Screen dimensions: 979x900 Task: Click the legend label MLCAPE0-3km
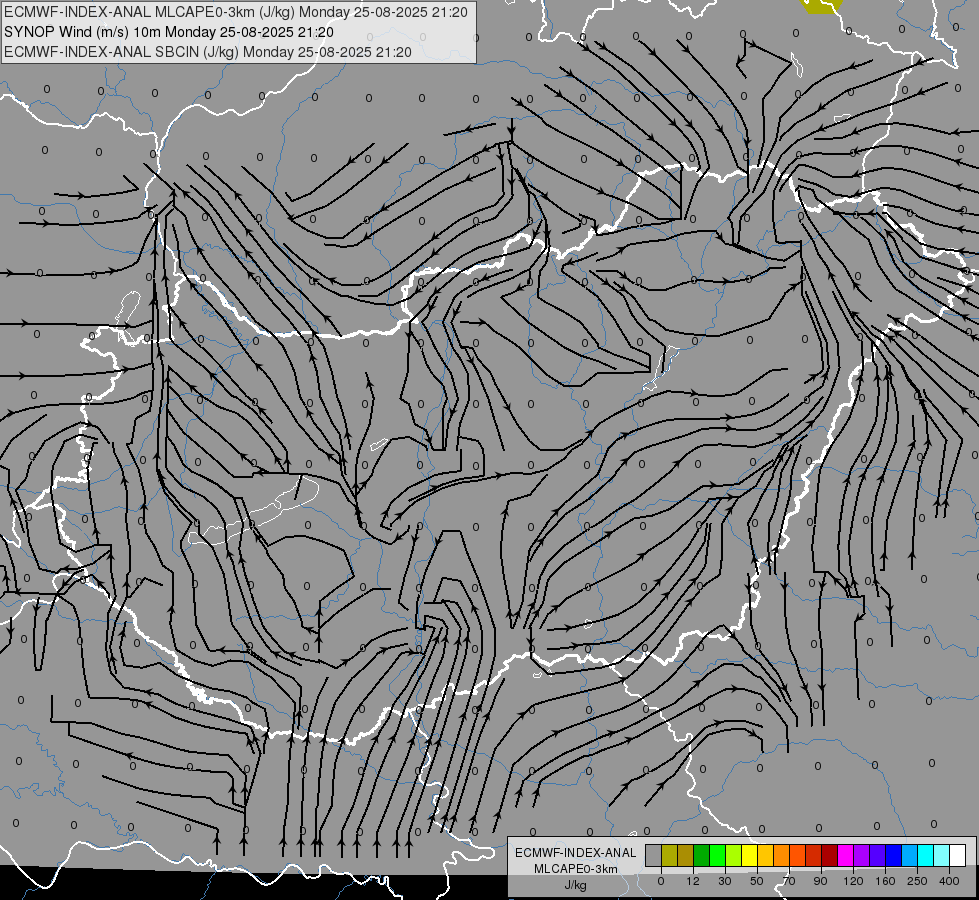coord(576,869)
